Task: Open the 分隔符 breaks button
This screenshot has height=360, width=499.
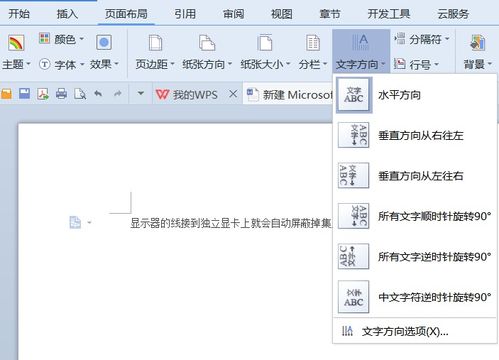Action: click(x=422, y=39)
